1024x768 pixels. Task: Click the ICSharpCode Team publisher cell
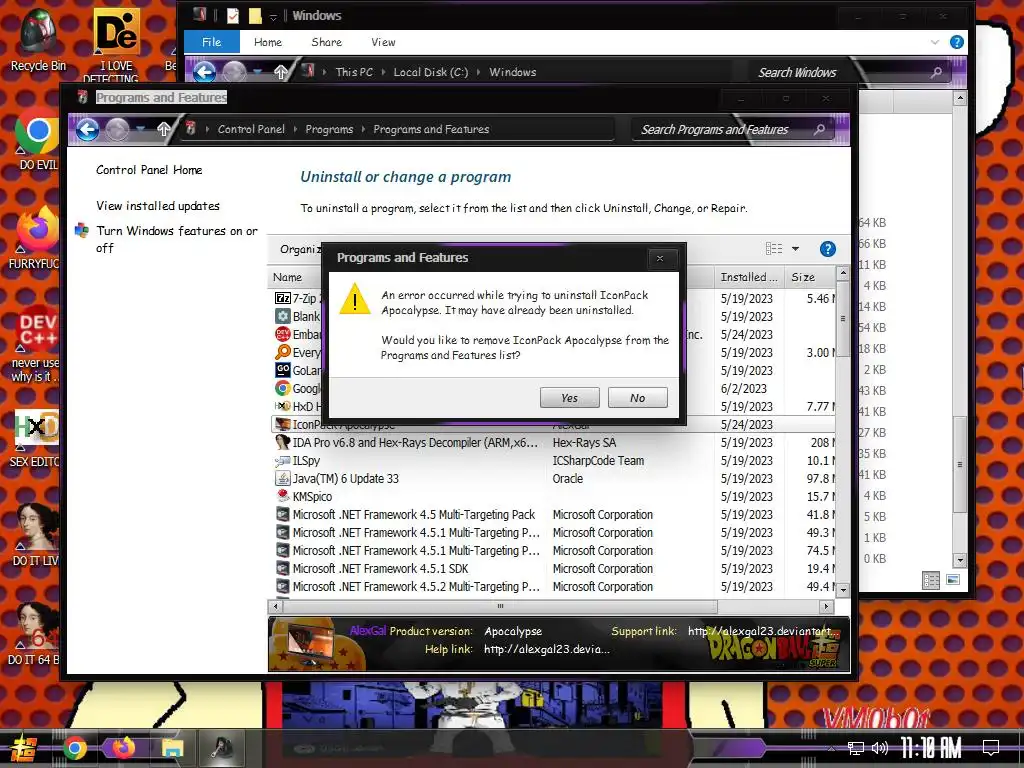598,460
